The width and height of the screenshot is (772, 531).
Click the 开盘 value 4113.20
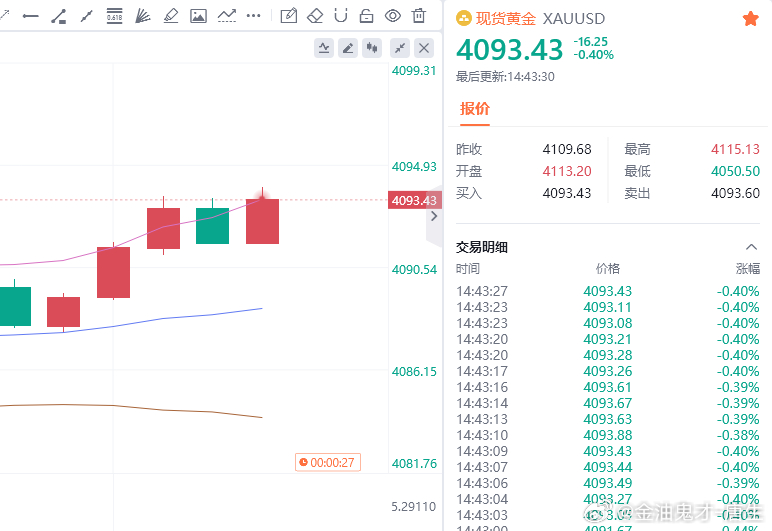[x=567, y=171]
